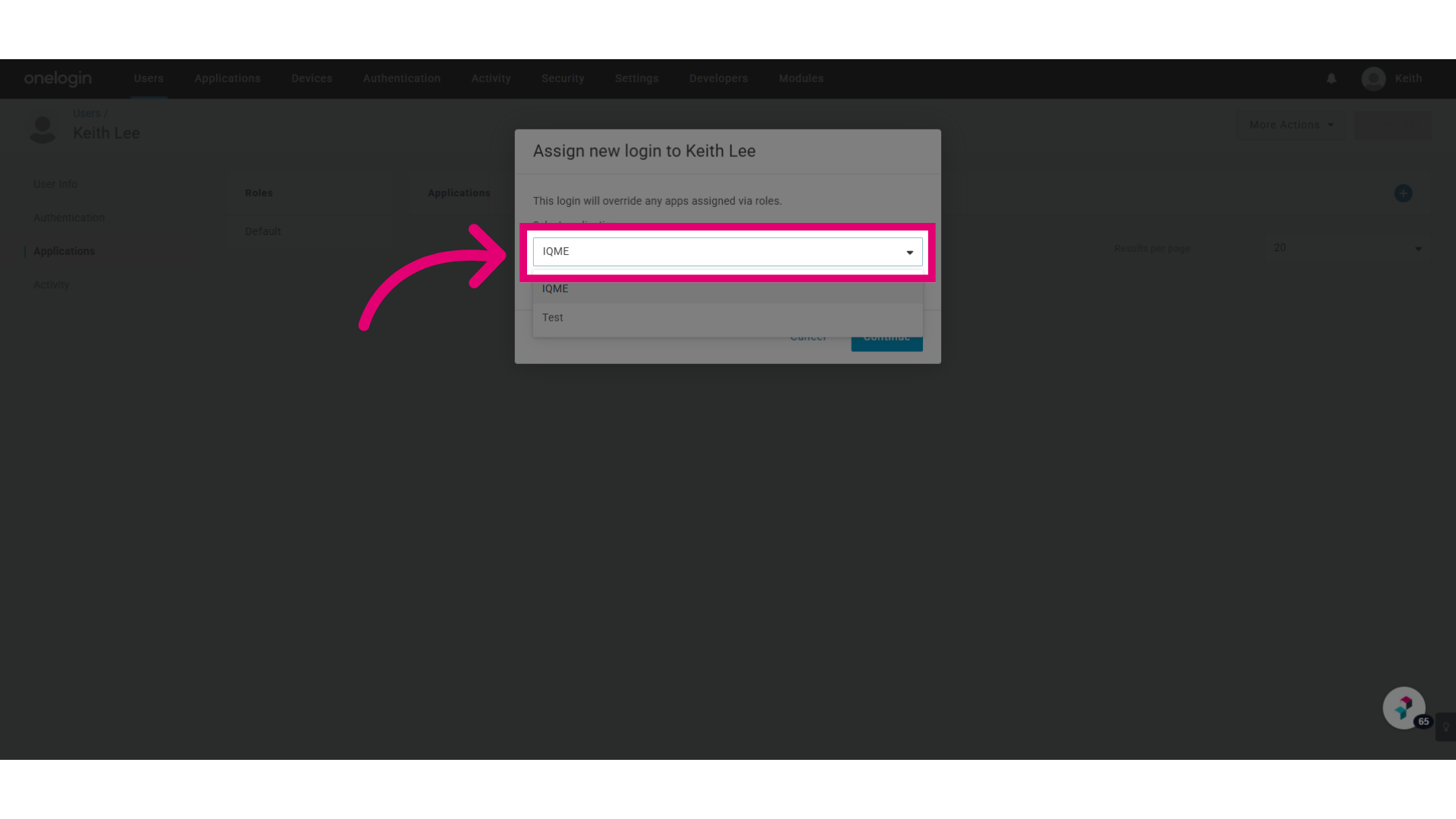Image resolution: width=1456 pixels, height=819 pixels.
Task: Click the Applications column header
Action: 459,193
